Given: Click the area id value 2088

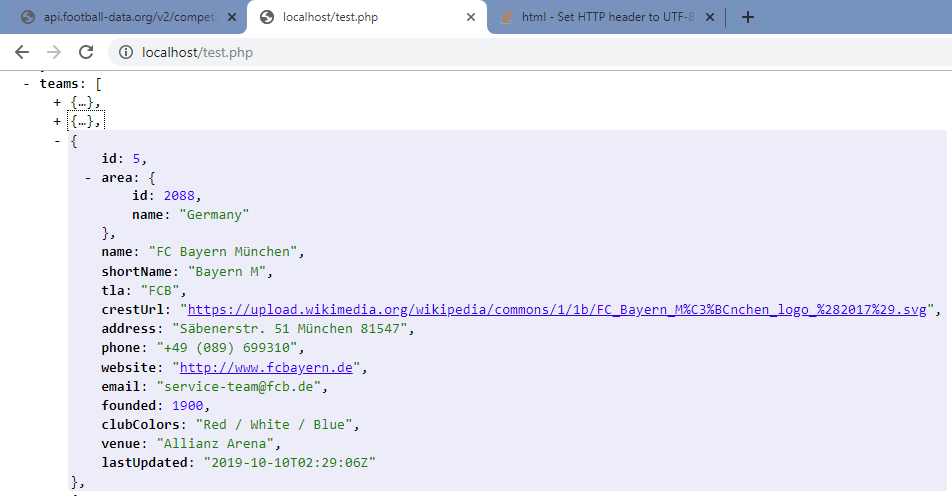Looking at the screenshot, I should pyautogui.click(x=179, y=195).
